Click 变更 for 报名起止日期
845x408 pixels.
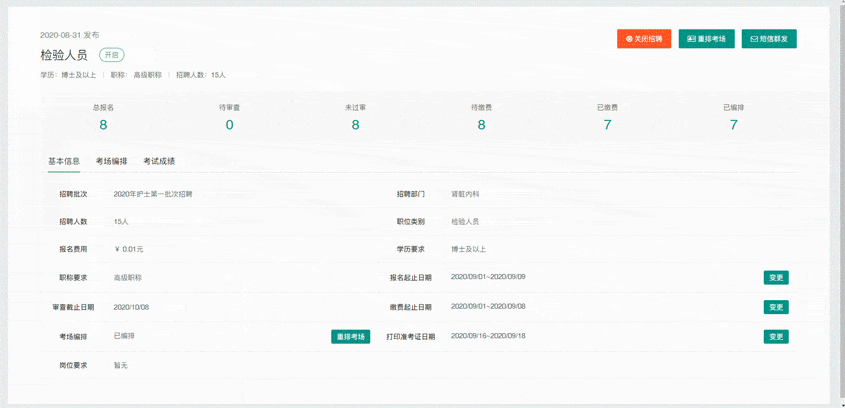[775, 278]
